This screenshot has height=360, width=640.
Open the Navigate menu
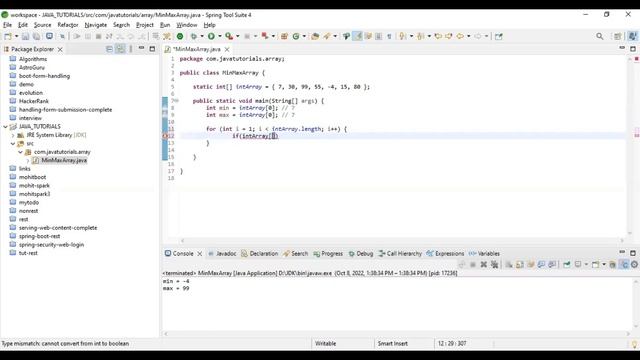tap(96, 25)
